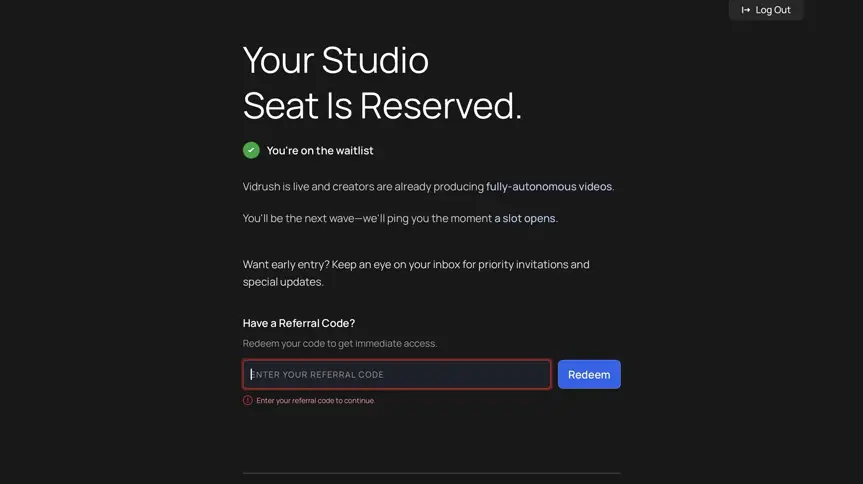Click the "Enter your referral code to continue" error

pyautogui.click(x=315, y=400)
